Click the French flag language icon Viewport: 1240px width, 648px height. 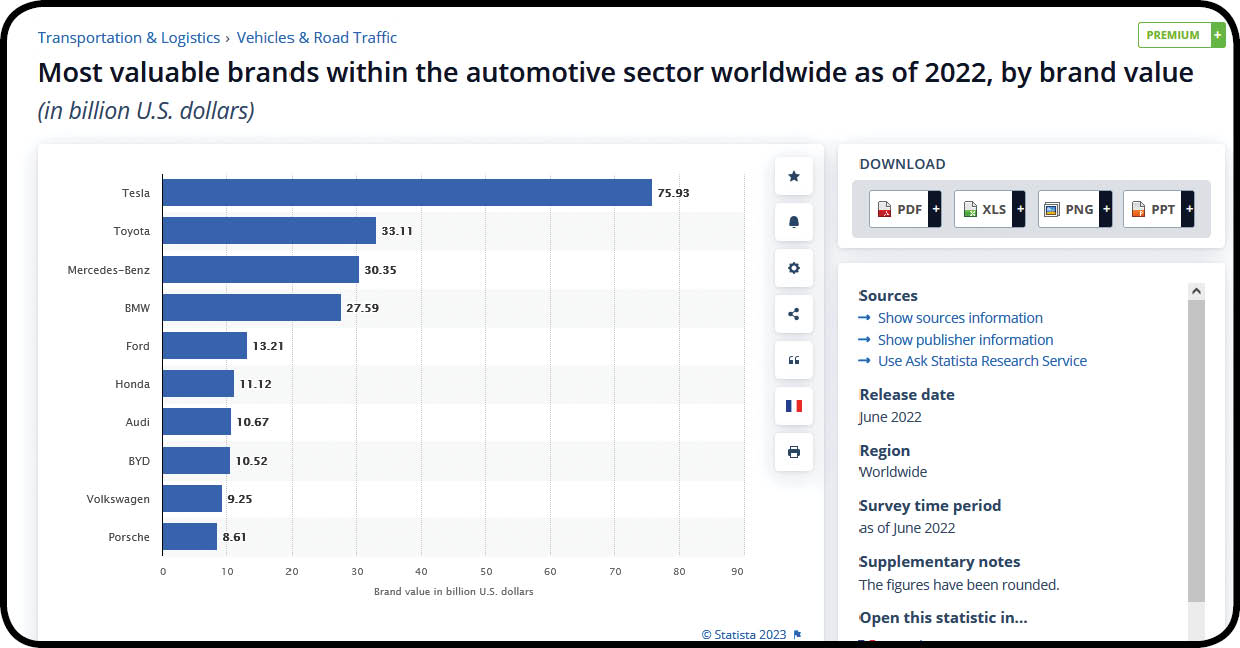(794, 406)
